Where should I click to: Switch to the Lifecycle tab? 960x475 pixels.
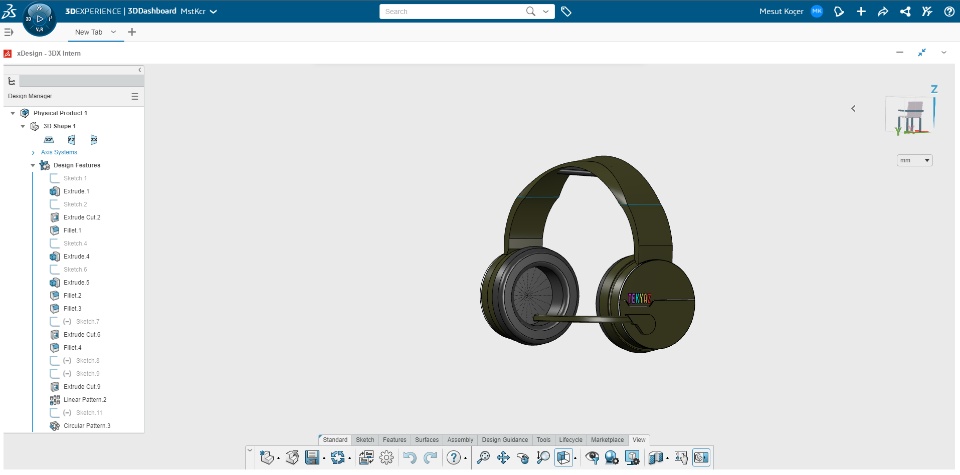(x=571, y=439)
